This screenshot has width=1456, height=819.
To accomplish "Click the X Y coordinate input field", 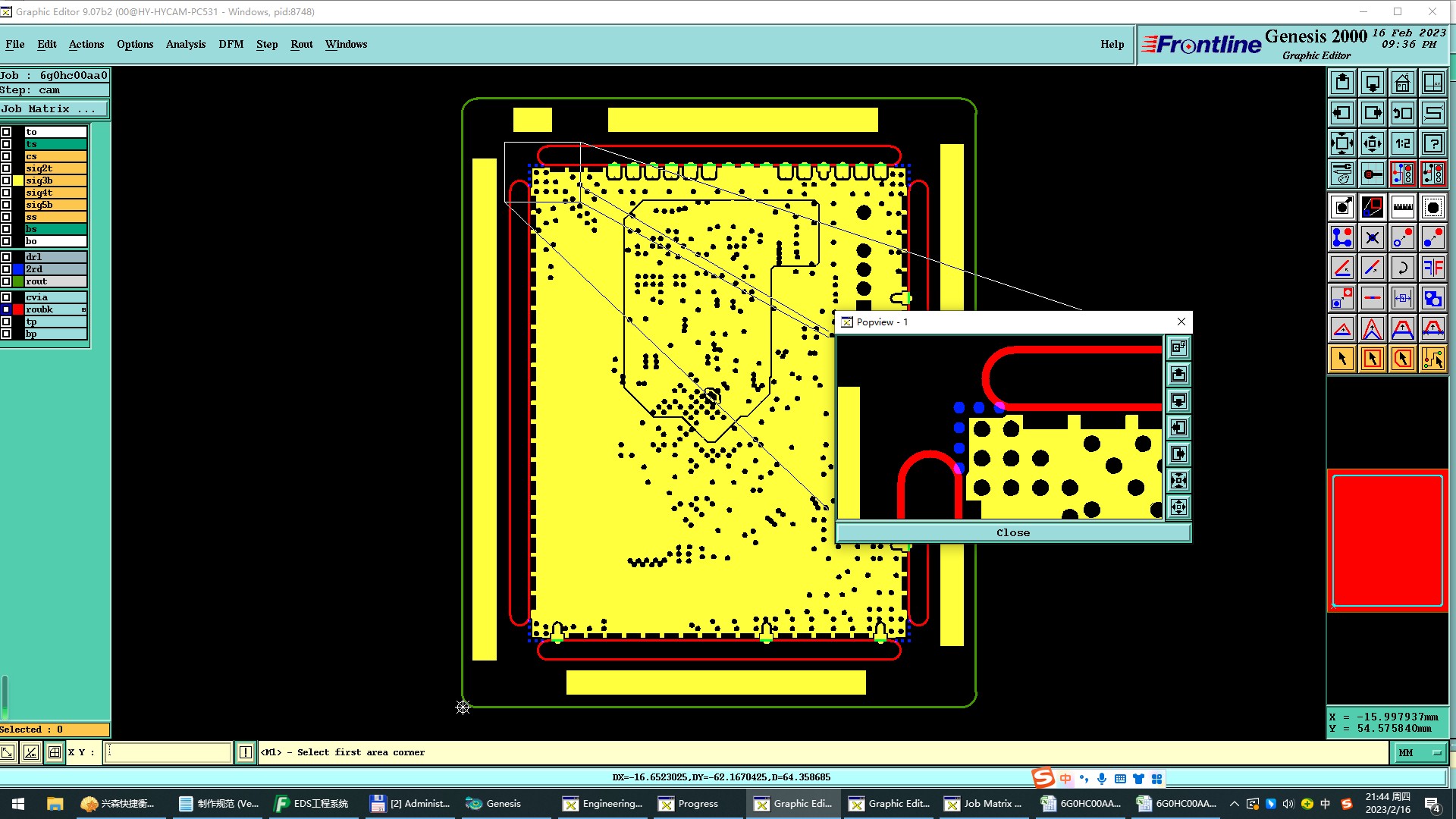I will tap(168, 752).
